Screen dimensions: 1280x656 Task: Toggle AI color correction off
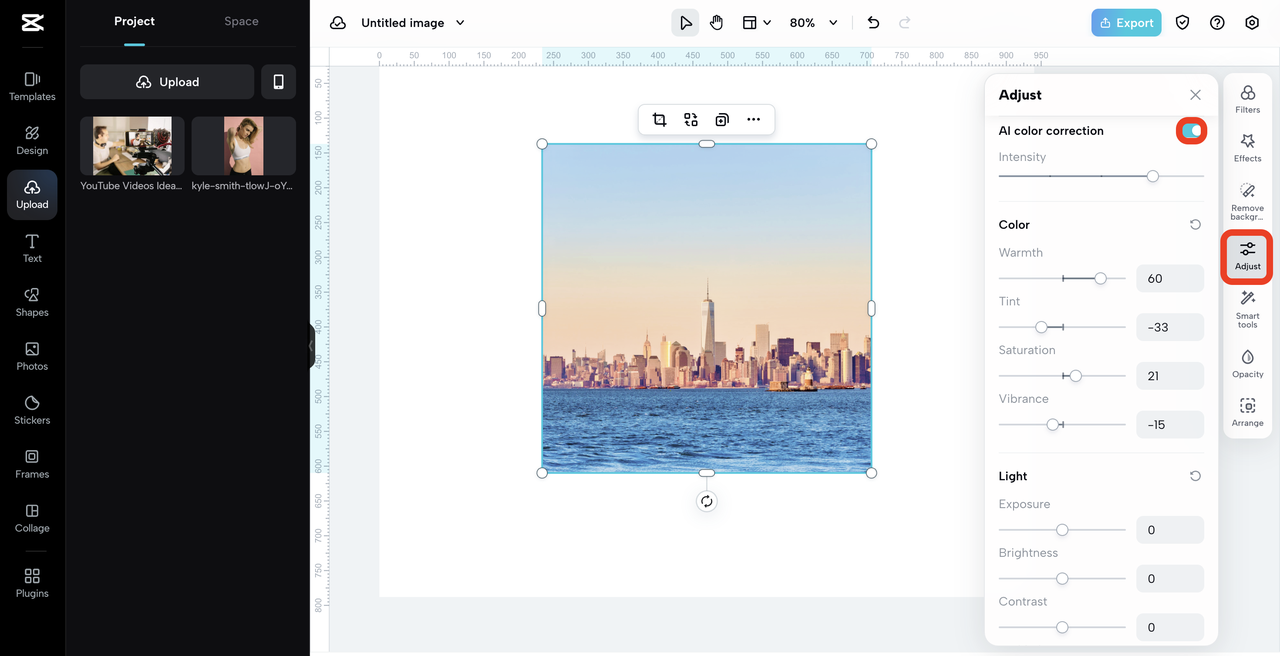1191,131
